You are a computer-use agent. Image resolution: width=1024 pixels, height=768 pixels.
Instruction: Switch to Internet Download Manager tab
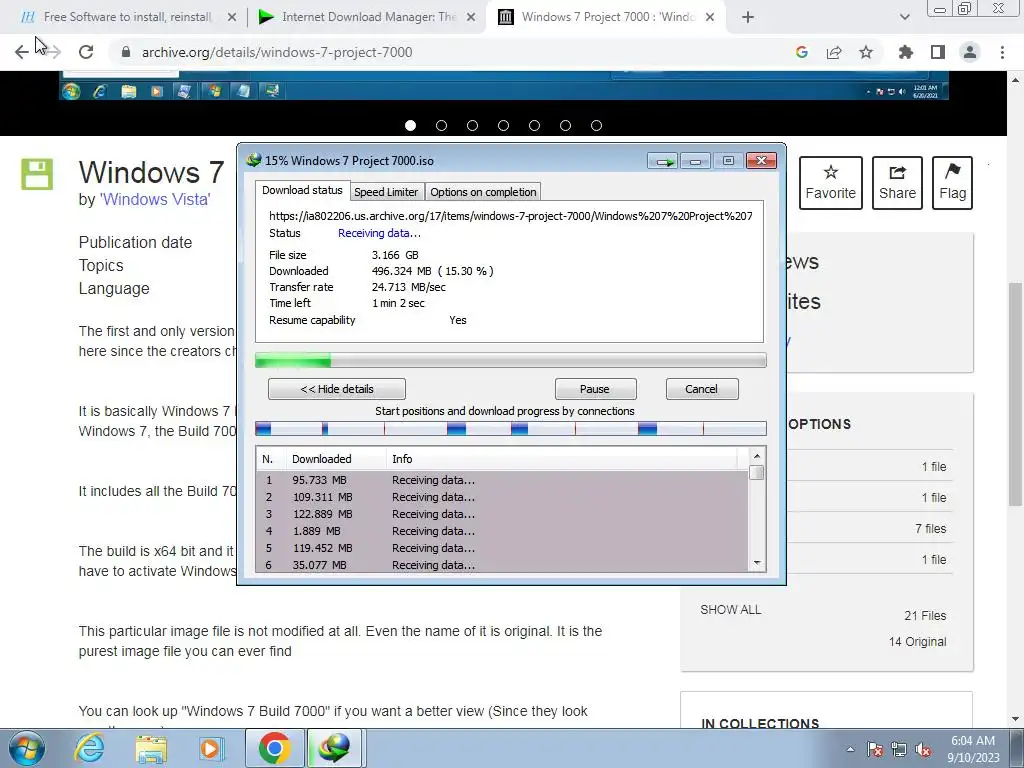click(367, 18)
